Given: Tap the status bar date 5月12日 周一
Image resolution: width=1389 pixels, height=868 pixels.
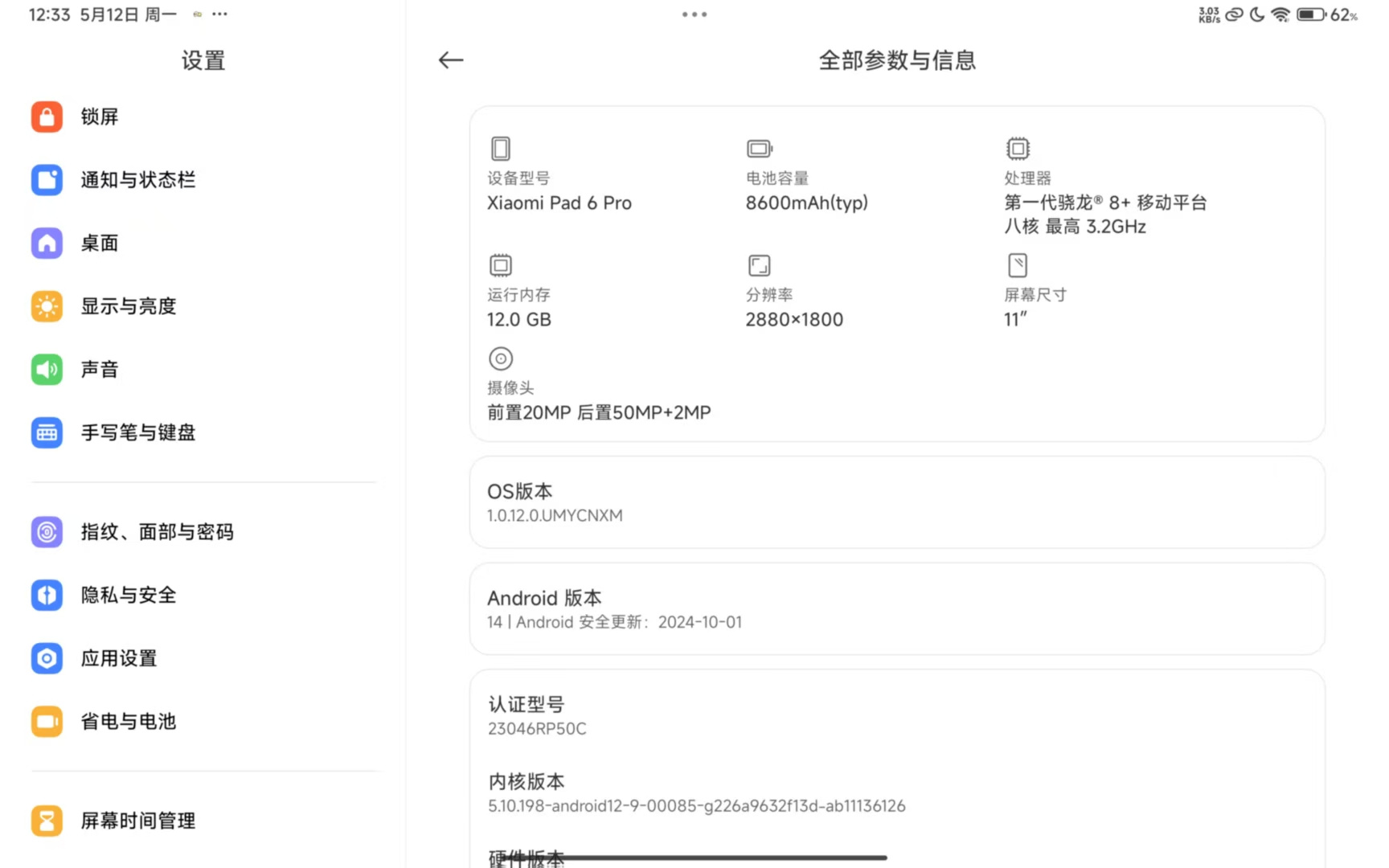Looking at the screenshot, I should [128, 14].
